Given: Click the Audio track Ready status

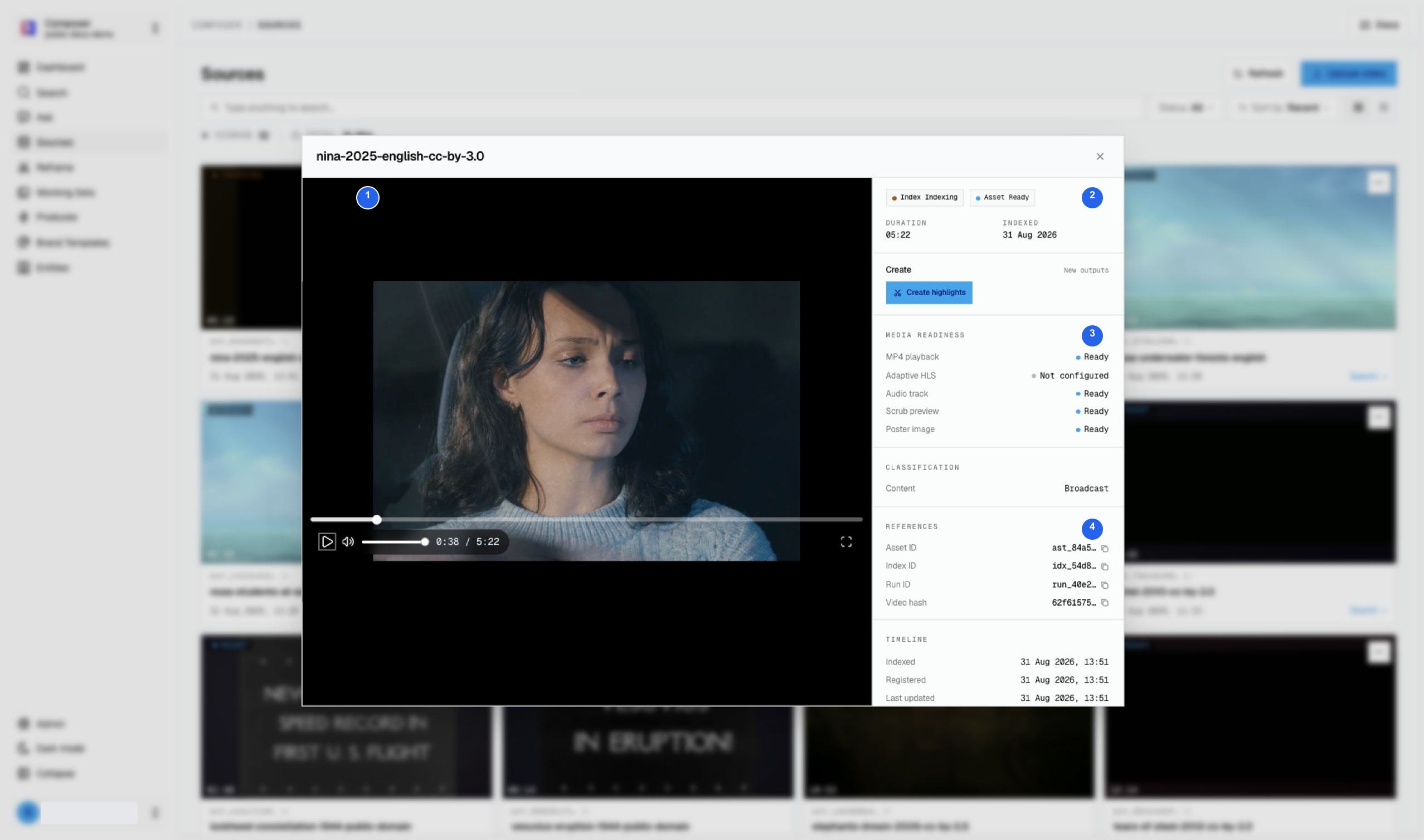Looking at the screenshot, I should coord(1092,393).
